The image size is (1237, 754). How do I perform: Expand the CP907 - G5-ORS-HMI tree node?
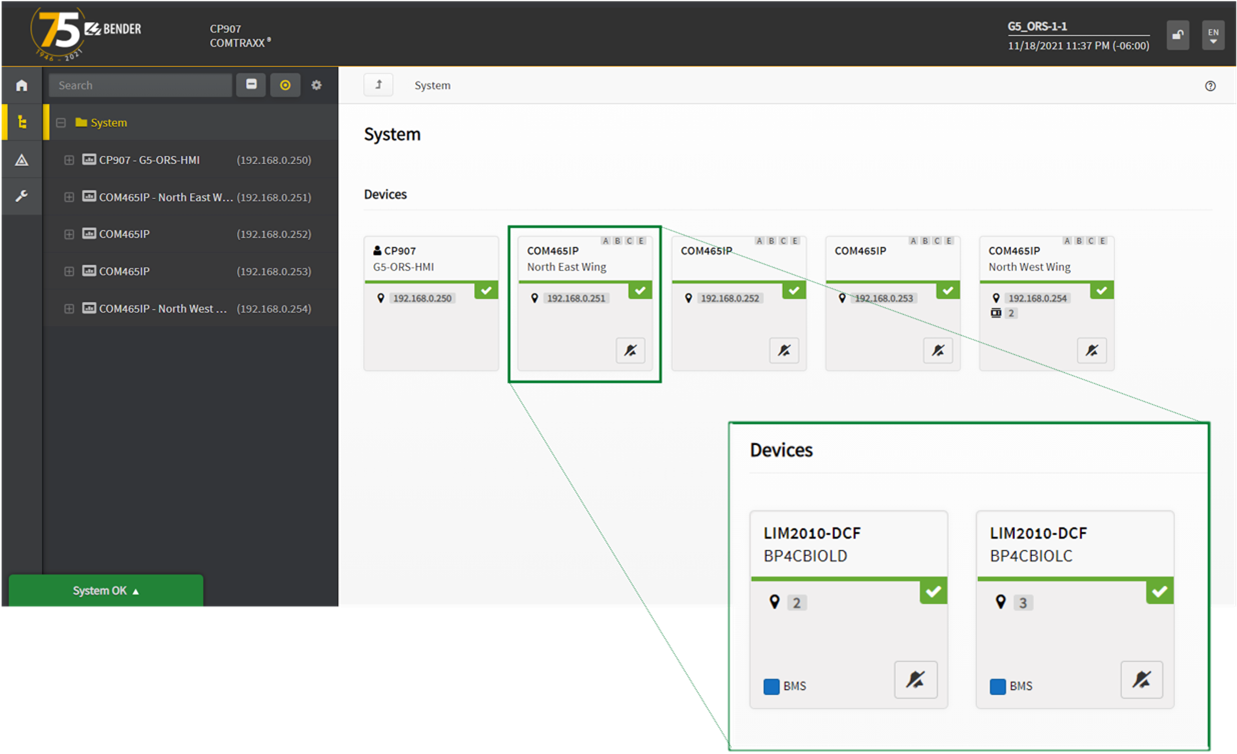(x=69, y=160)
